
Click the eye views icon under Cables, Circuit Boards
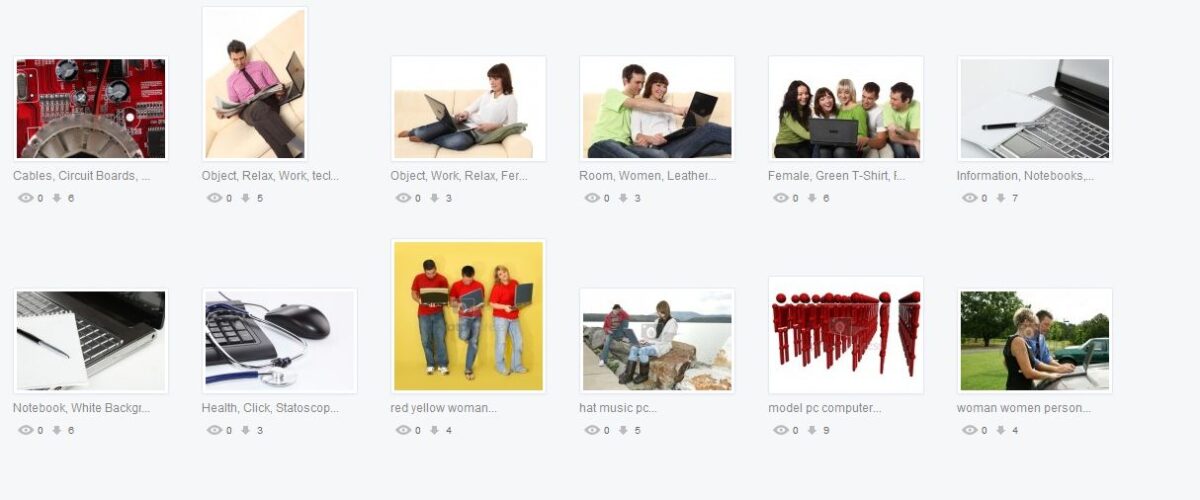(26, 198)
